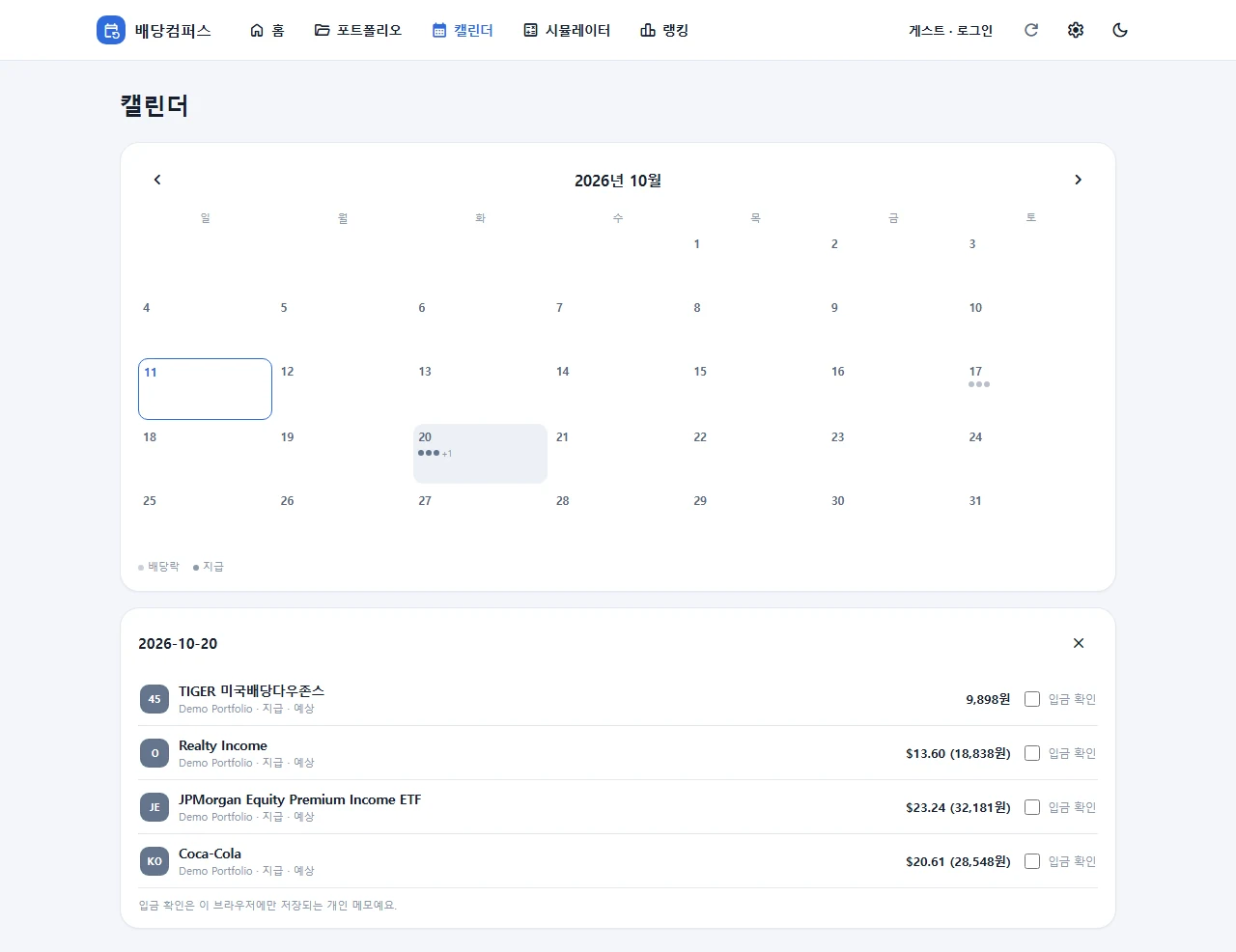Viewport: 1236px width, 952px height.
Task: Click the 게스트 · 로그인 link
Action: point(950,30)
